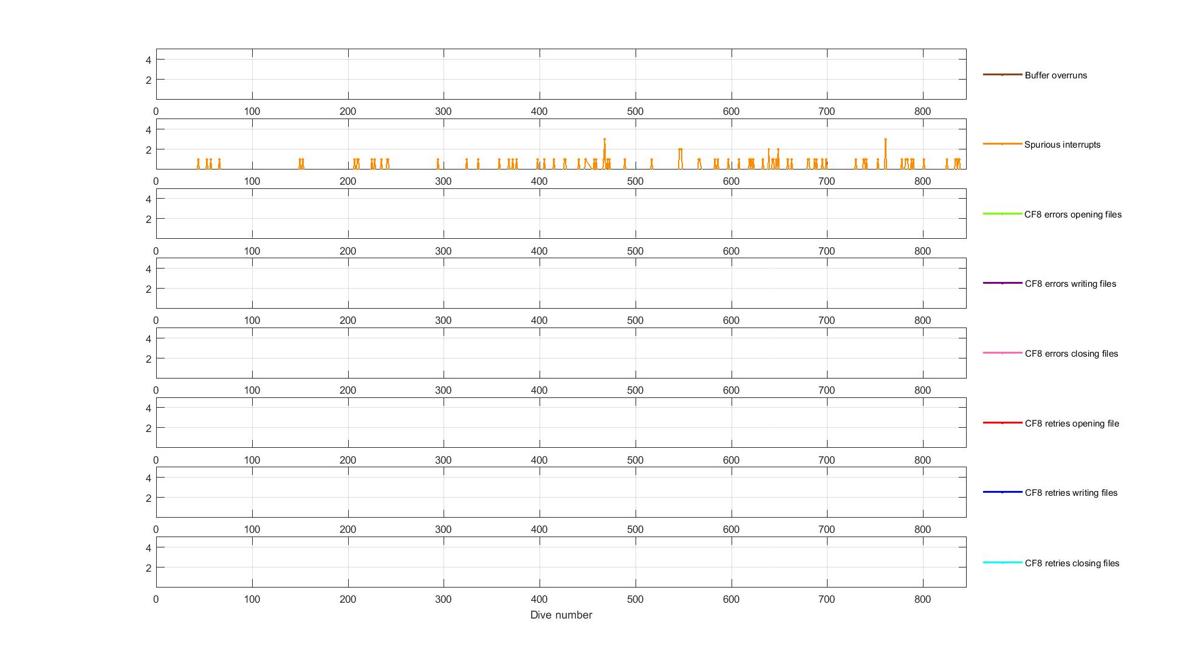
Task: Click the blue CF8 retries writing legend line
Action: pos(1002,493)
